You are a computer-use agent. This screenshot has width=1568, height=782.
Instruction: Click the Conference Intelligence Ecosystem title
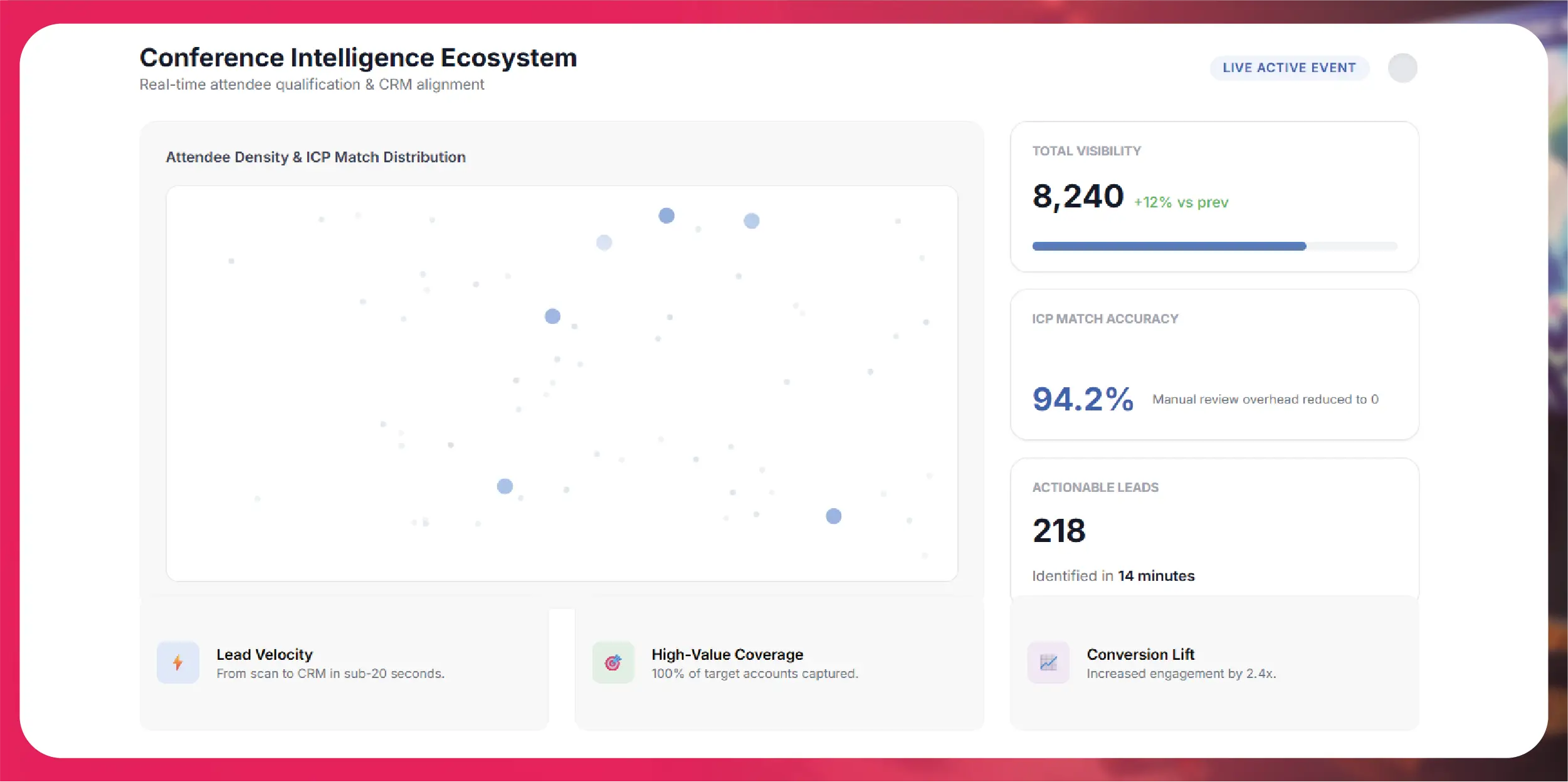(358, 58)
